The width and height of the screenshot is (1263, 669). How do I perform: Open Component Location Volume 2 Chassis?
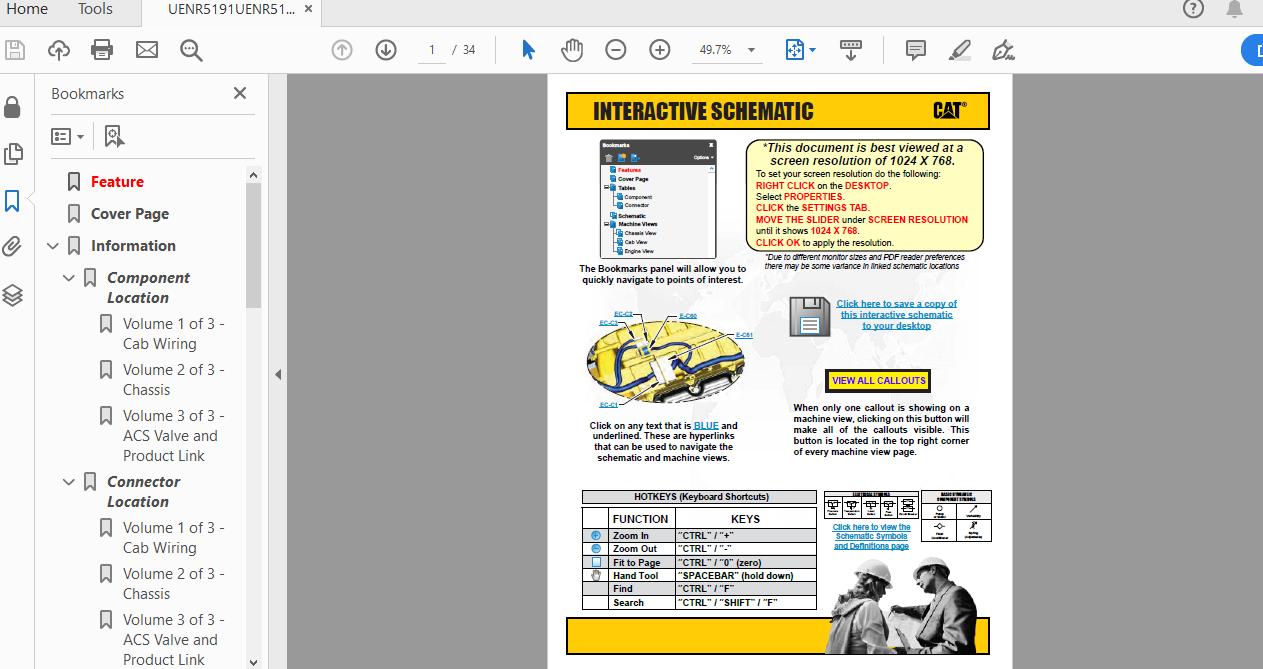(173, 380)
